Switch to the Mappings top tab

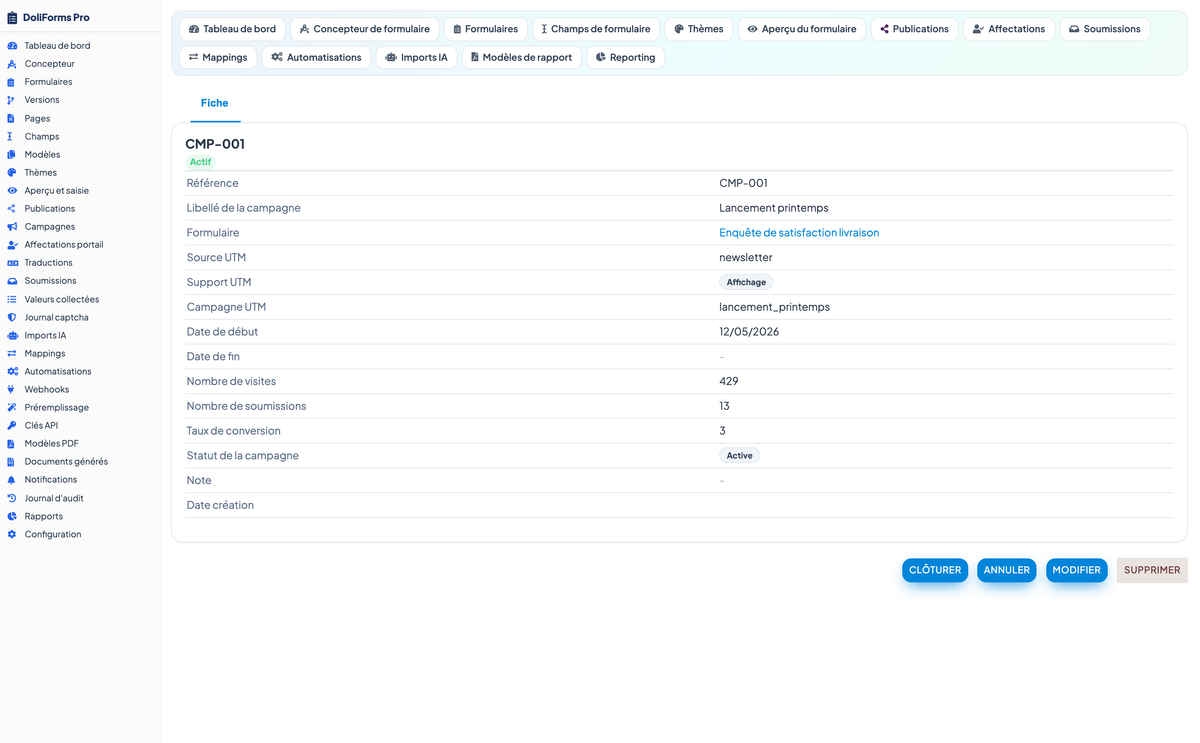tap(218, 57)
